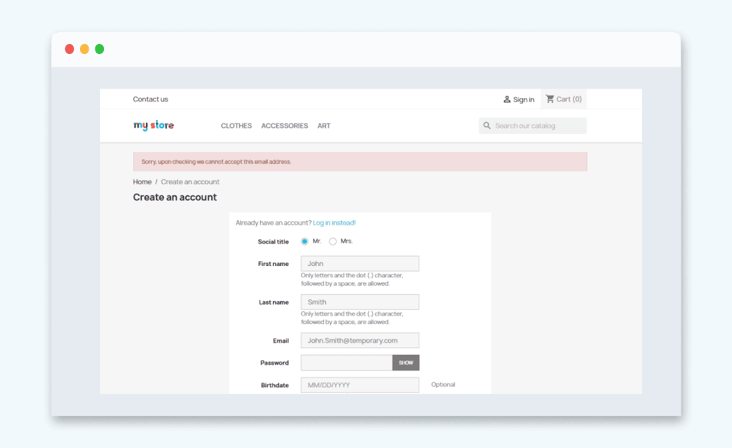
Task: Click Log in instead! link
Action: 334,223
